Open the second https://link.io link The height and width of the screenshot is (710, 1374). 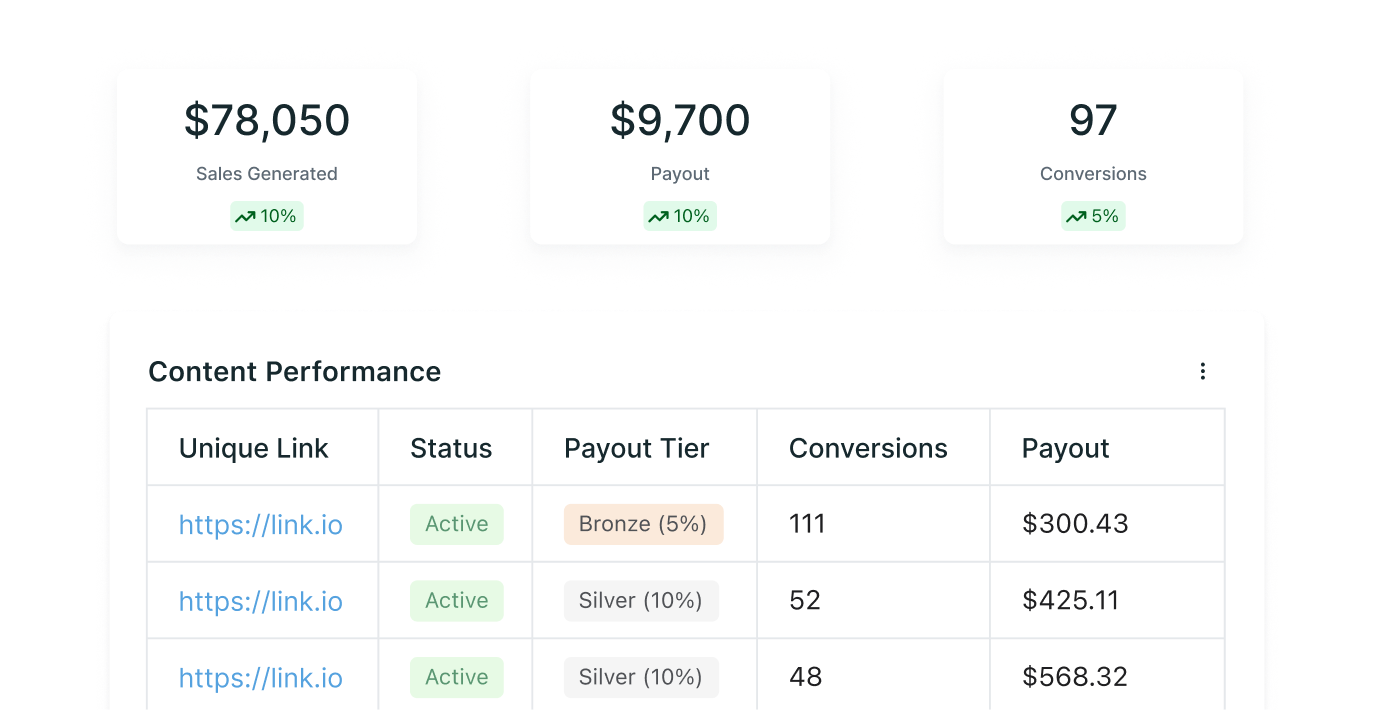click(x=260, y=601)
